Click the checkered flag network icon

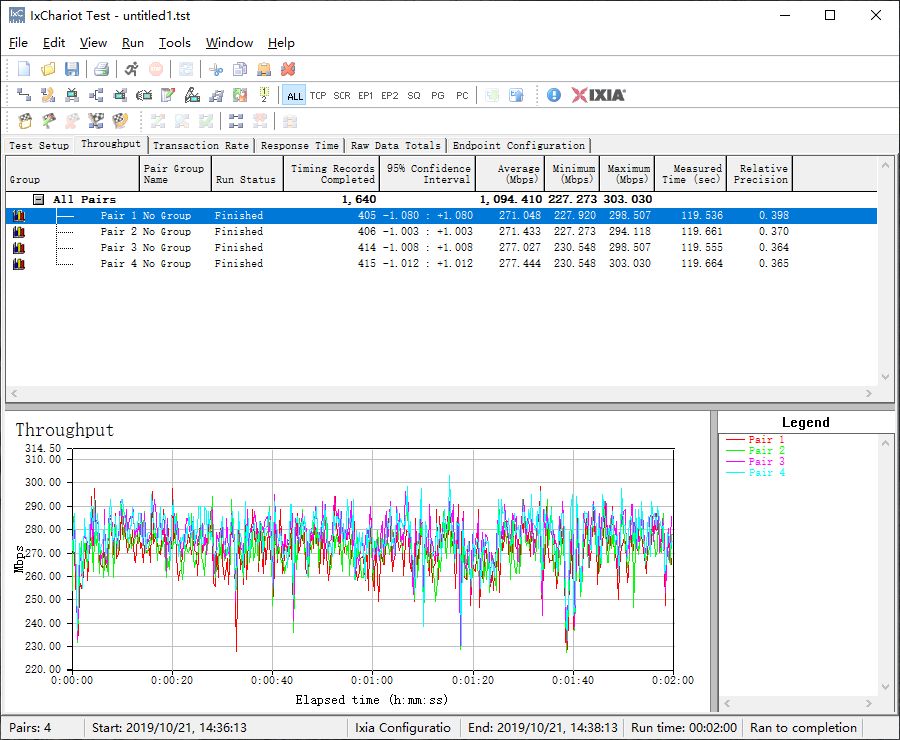(96, 121)
